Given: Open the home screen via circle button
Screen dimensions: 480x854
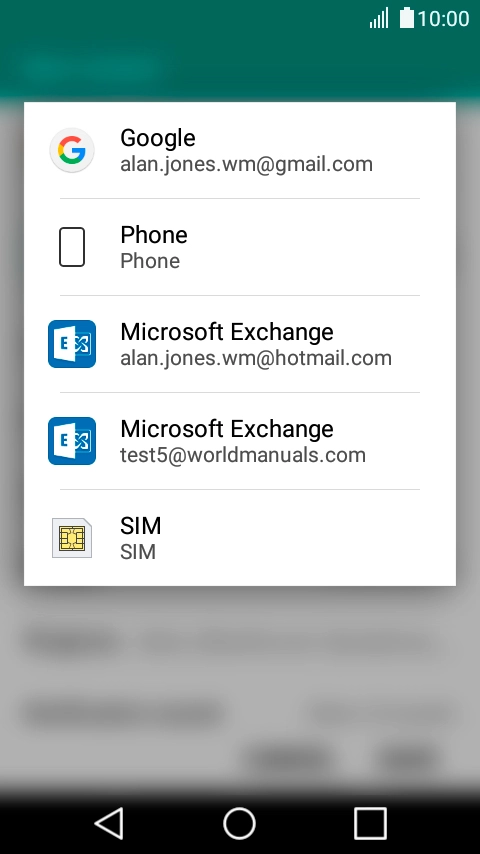Looking at the screenshot, I should [240, 823].
